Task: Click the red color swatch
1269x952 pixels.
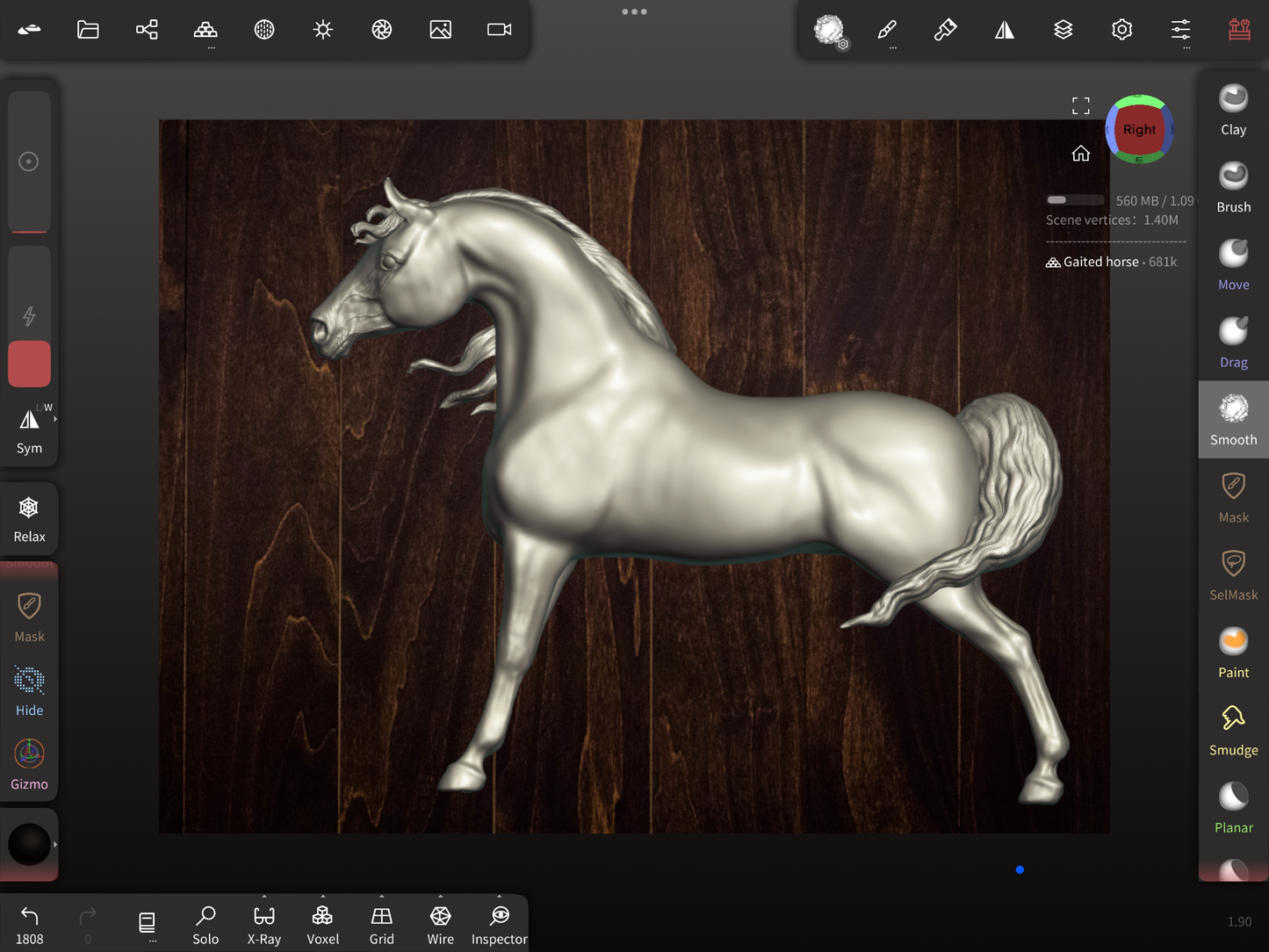Action: tap(29, 364)
